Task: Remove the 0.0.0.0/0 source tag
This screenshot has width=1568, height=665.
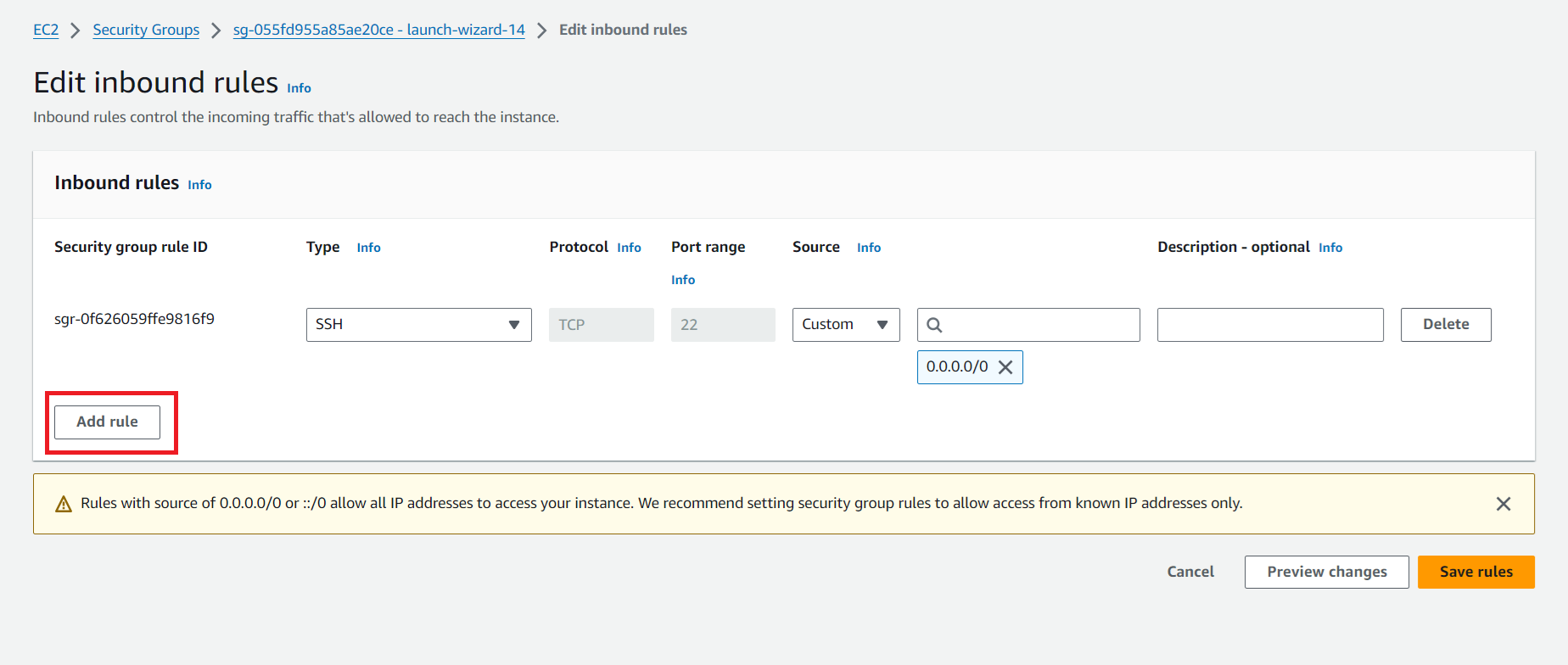Action: click(x=1005, y=367)
